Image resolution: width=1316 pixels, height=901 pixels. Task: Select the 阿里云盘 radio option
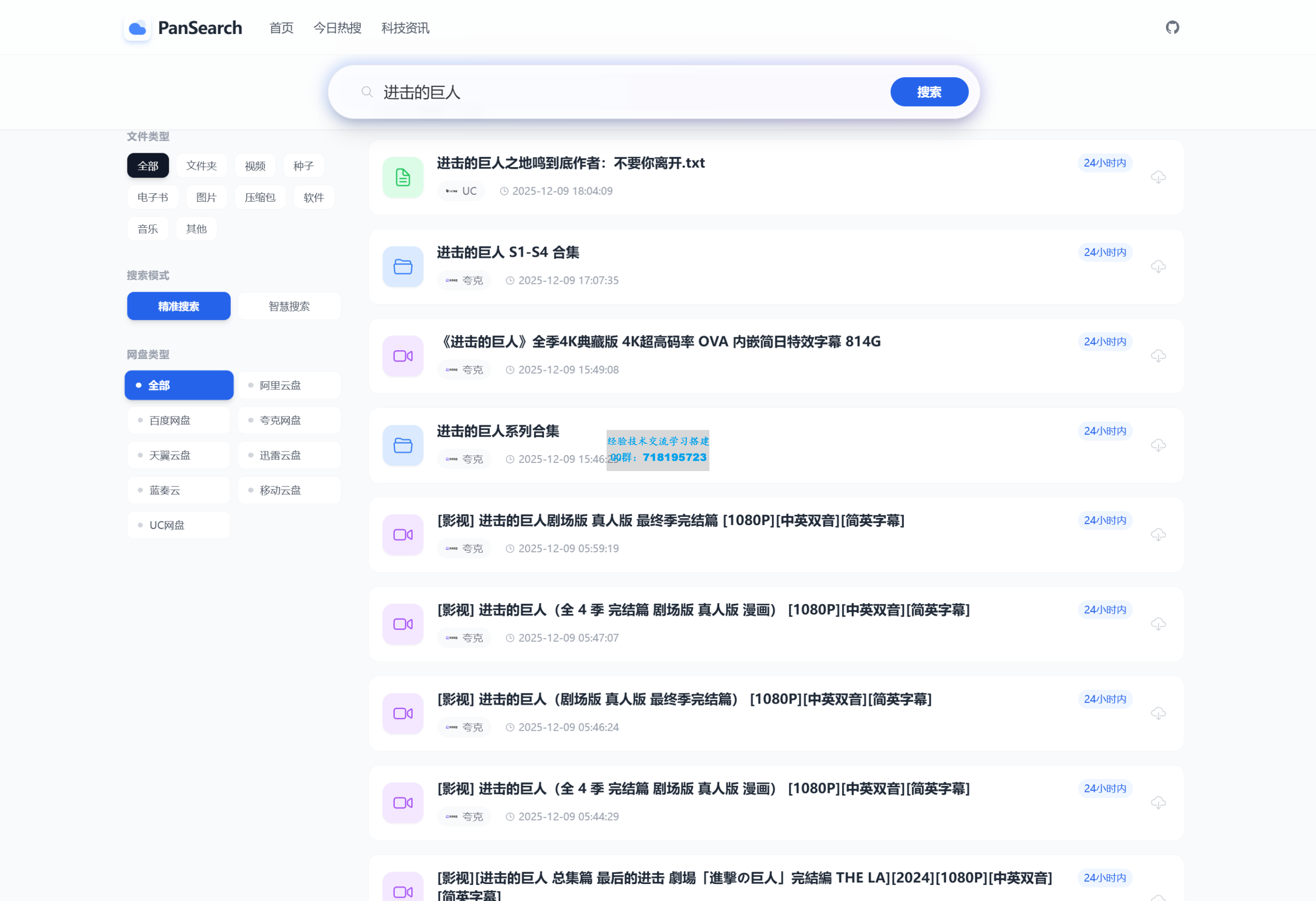coord(289,385)
